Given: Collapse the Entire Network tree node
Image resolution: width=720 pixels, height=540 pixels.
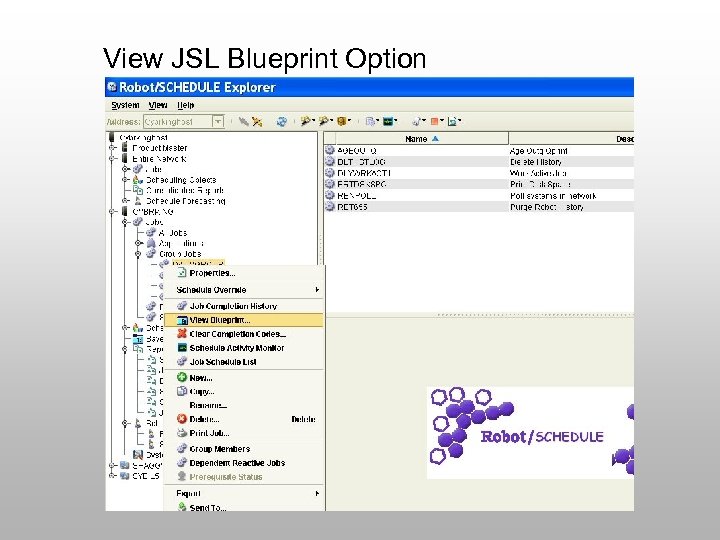Looking at the screenshot, I should [x=112, y=158].
